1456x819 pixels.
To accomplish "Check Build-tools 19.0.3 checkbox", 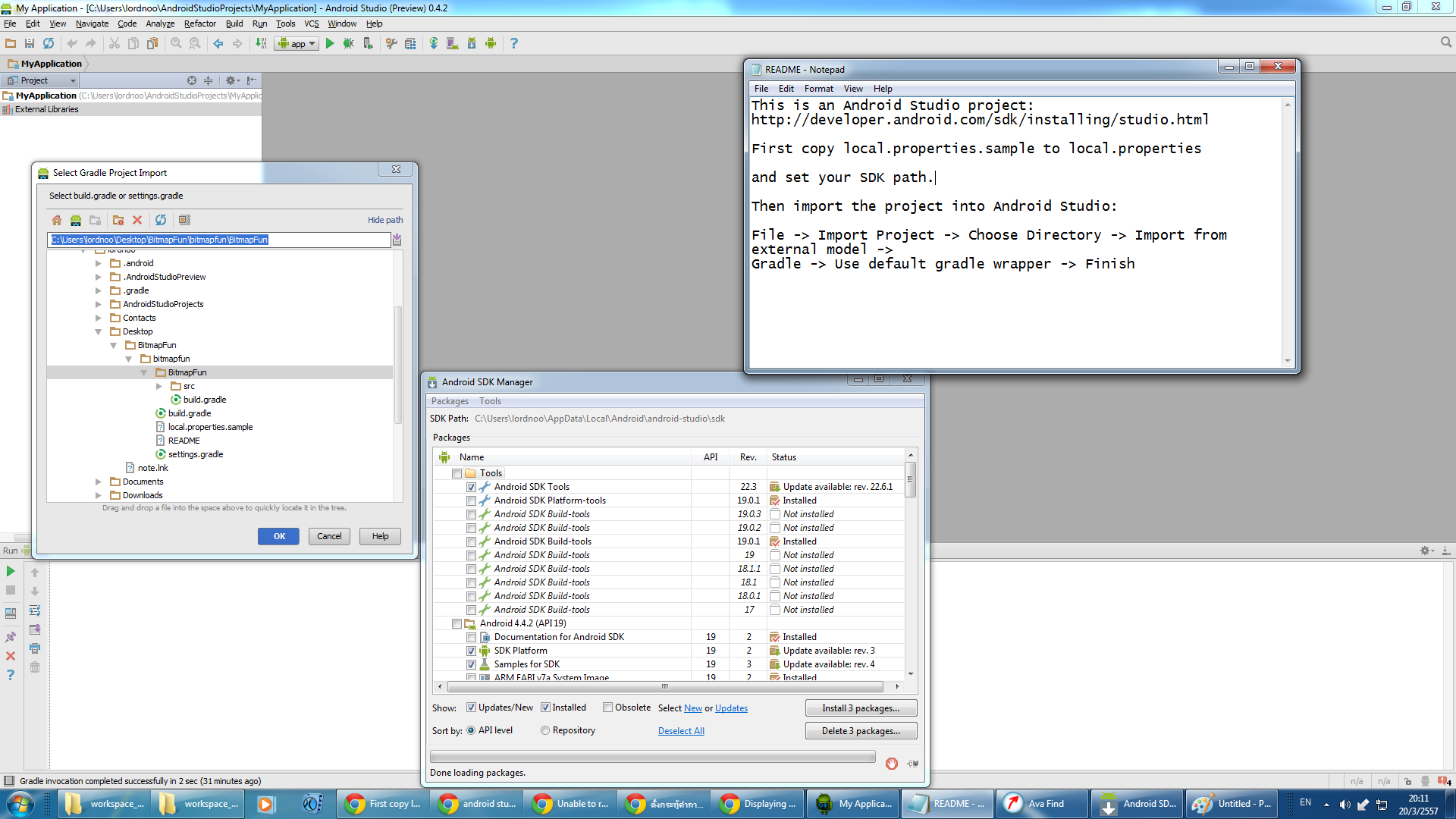I will click(x=471, y=514).
